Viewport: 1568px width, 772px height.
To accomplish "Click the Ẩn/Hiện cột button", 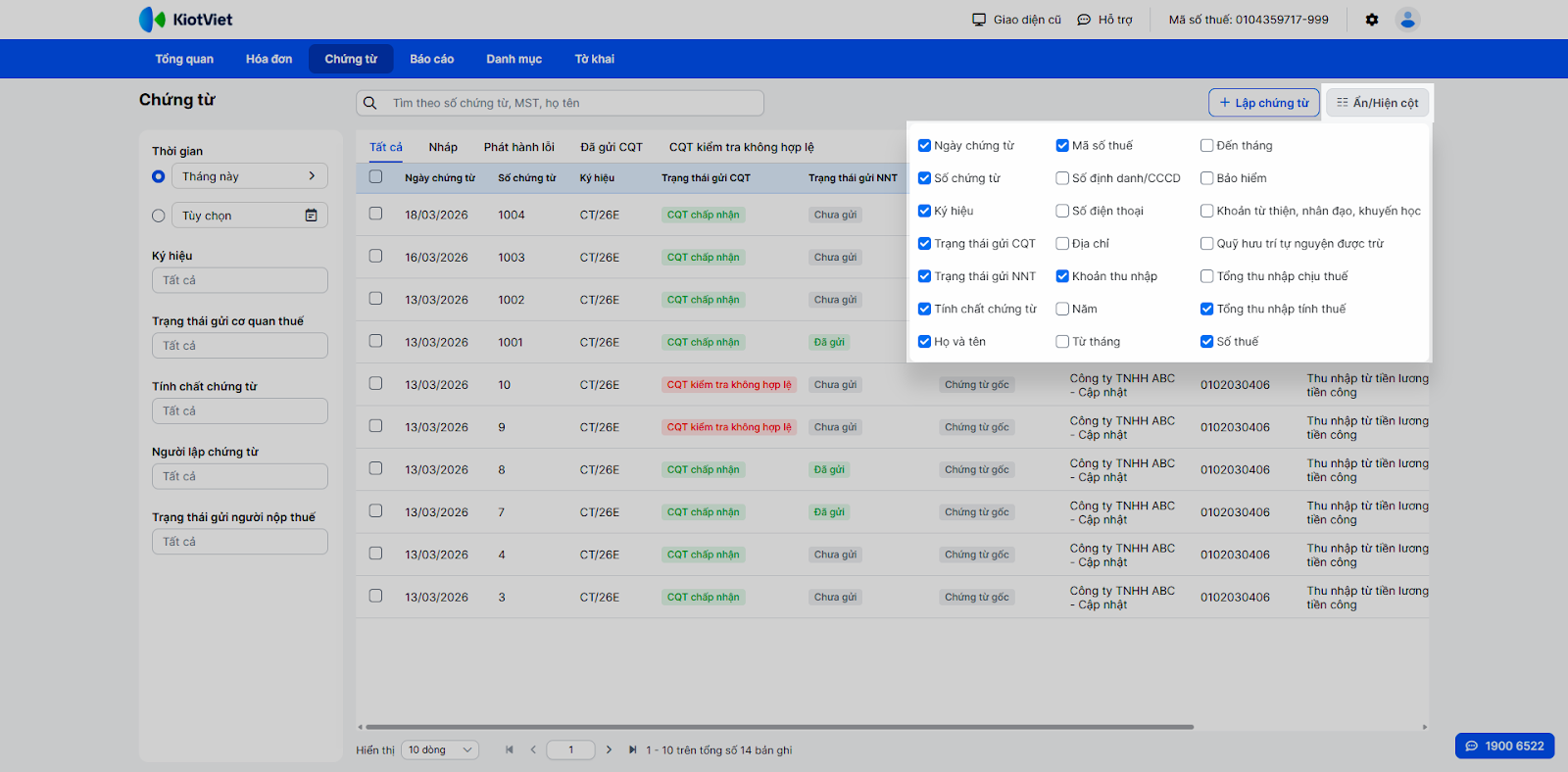I will coord(1377,103).
